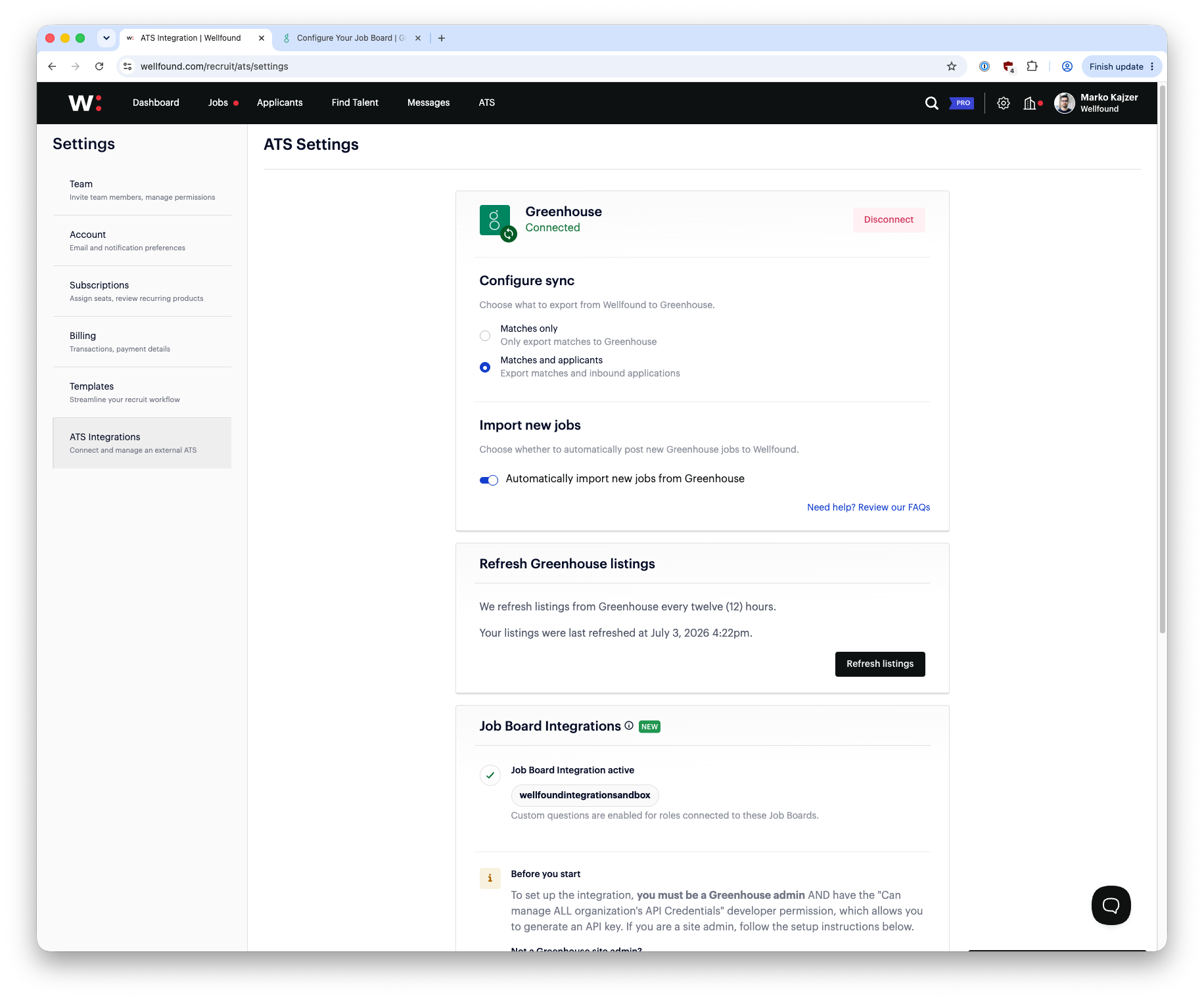Select ATS Integrations in settings sidebar
This screenshot has height=1000, width=1204.
142,443
